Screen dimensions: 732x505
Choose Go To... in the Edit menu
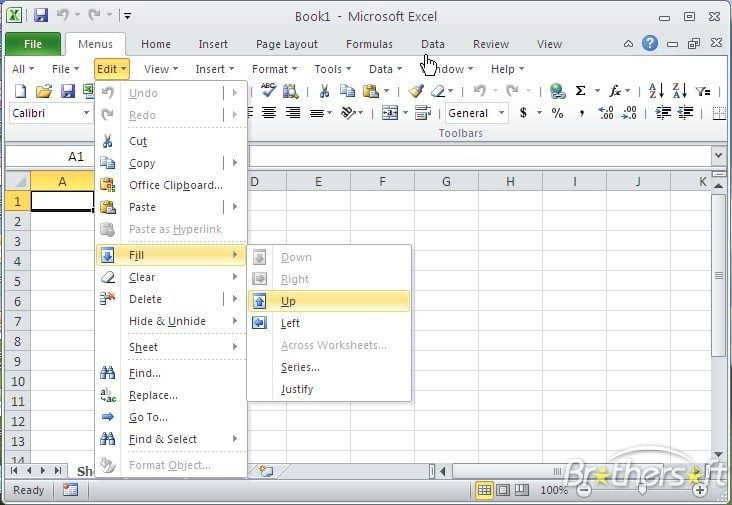coord(171,417)
